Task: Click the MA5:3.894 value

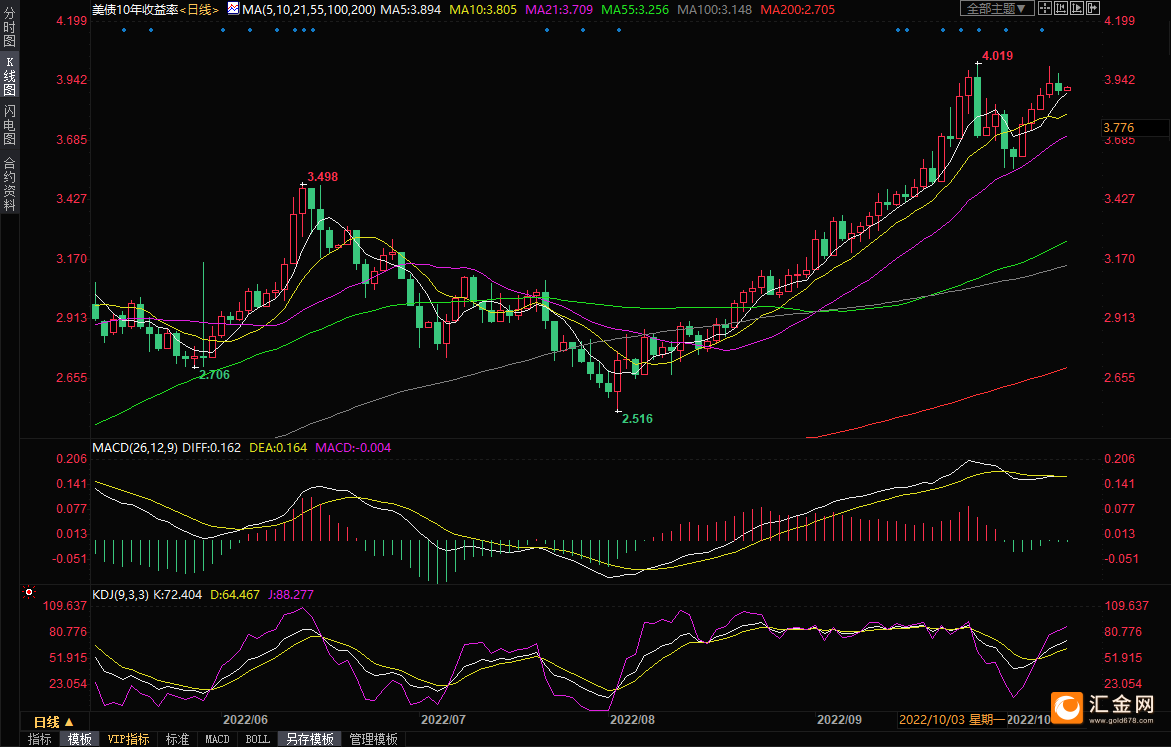Action: click(410, 10)
